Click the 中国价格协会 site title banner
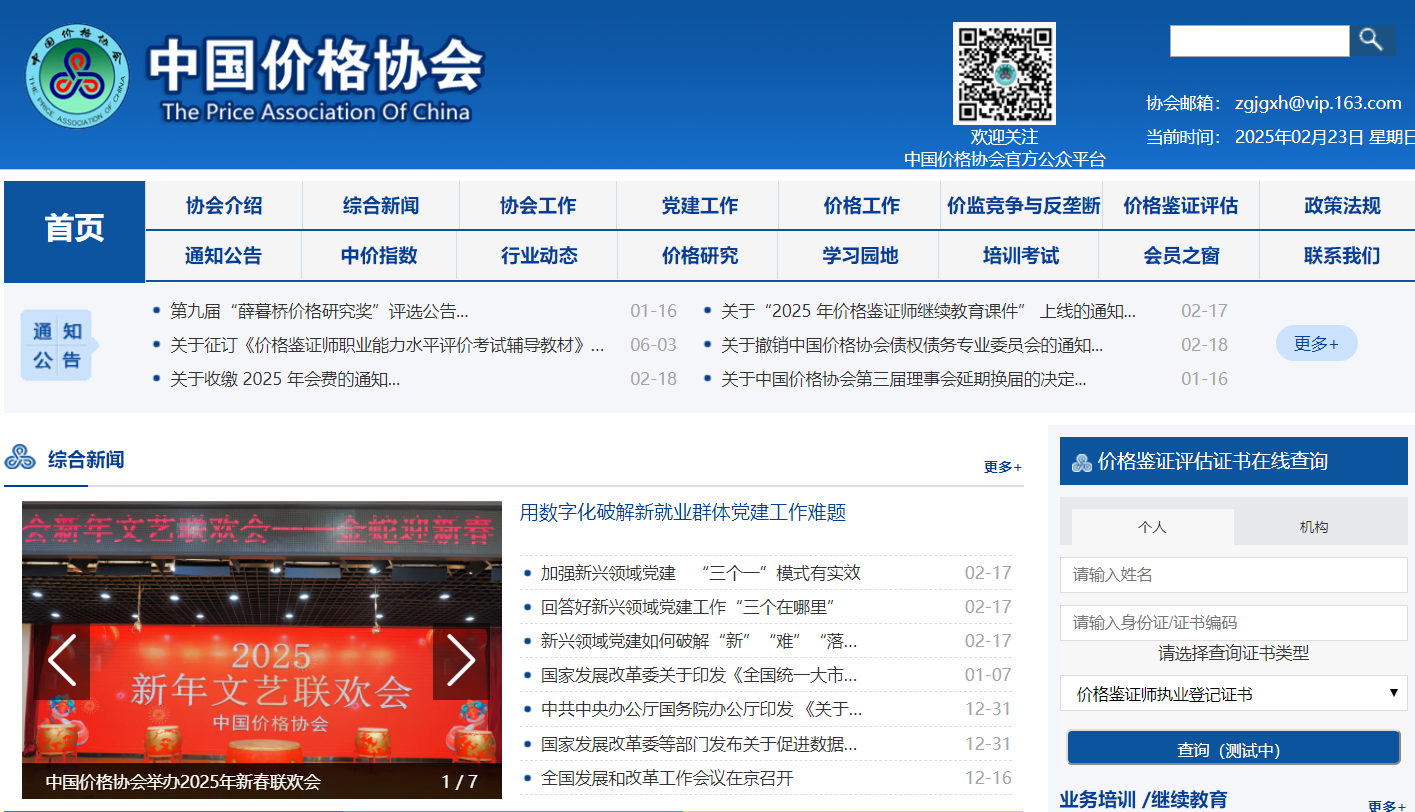 (316, 79)
